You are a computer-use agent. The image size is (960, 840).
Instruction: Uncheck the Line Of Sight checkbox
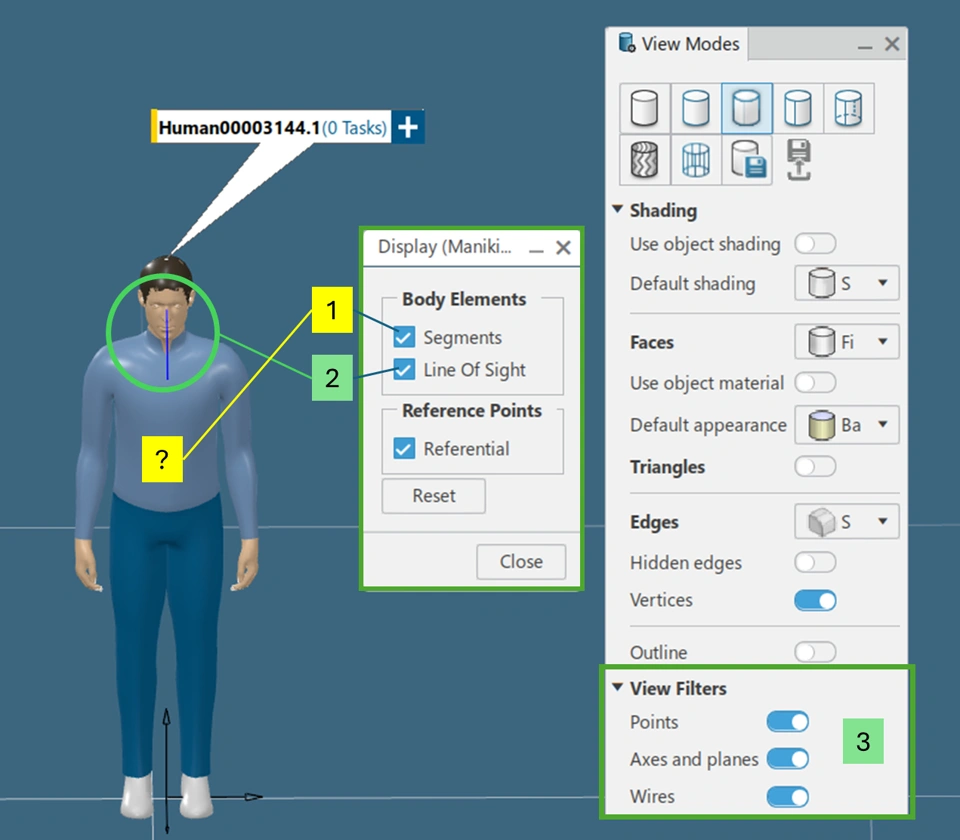[404, 370]
